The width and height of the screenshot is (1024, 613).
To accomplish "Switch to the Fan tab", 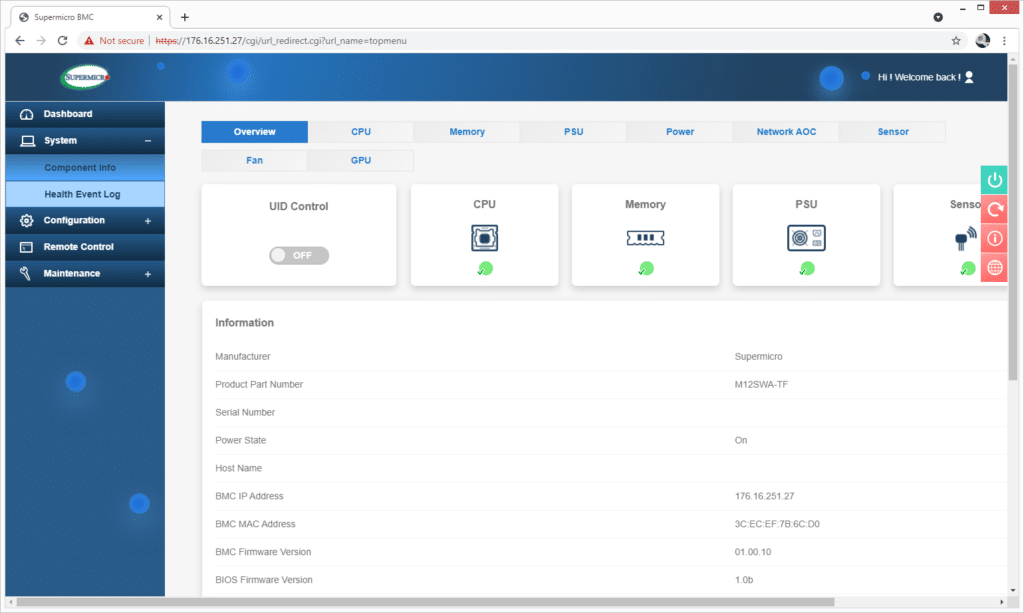I will (255, 161).
